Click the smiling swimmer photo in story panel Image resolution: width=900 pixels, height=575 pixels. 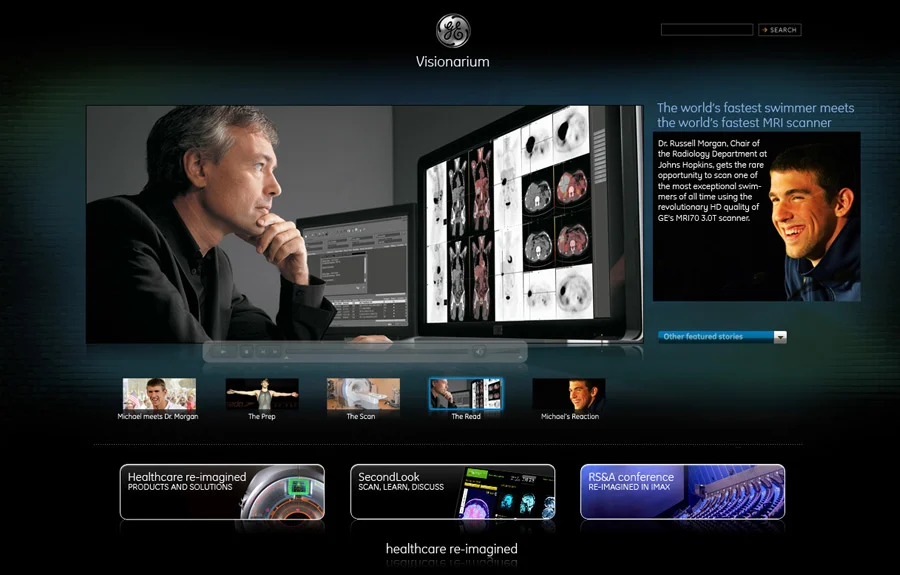point(815,221)
